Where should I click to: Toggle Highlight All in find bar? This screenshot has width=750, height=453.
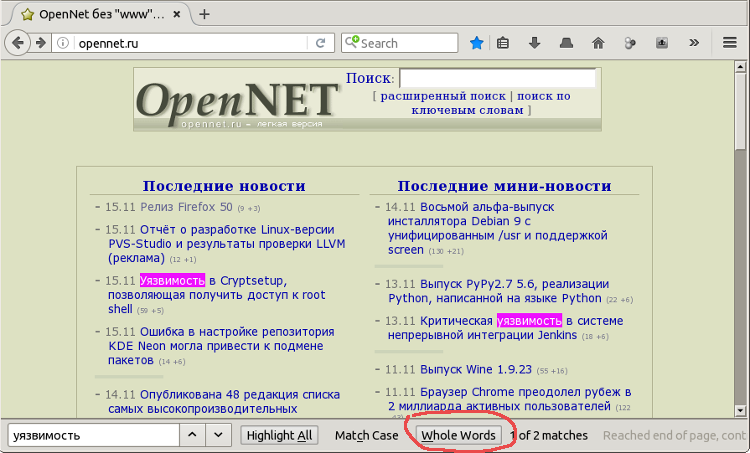coord(279,435)
